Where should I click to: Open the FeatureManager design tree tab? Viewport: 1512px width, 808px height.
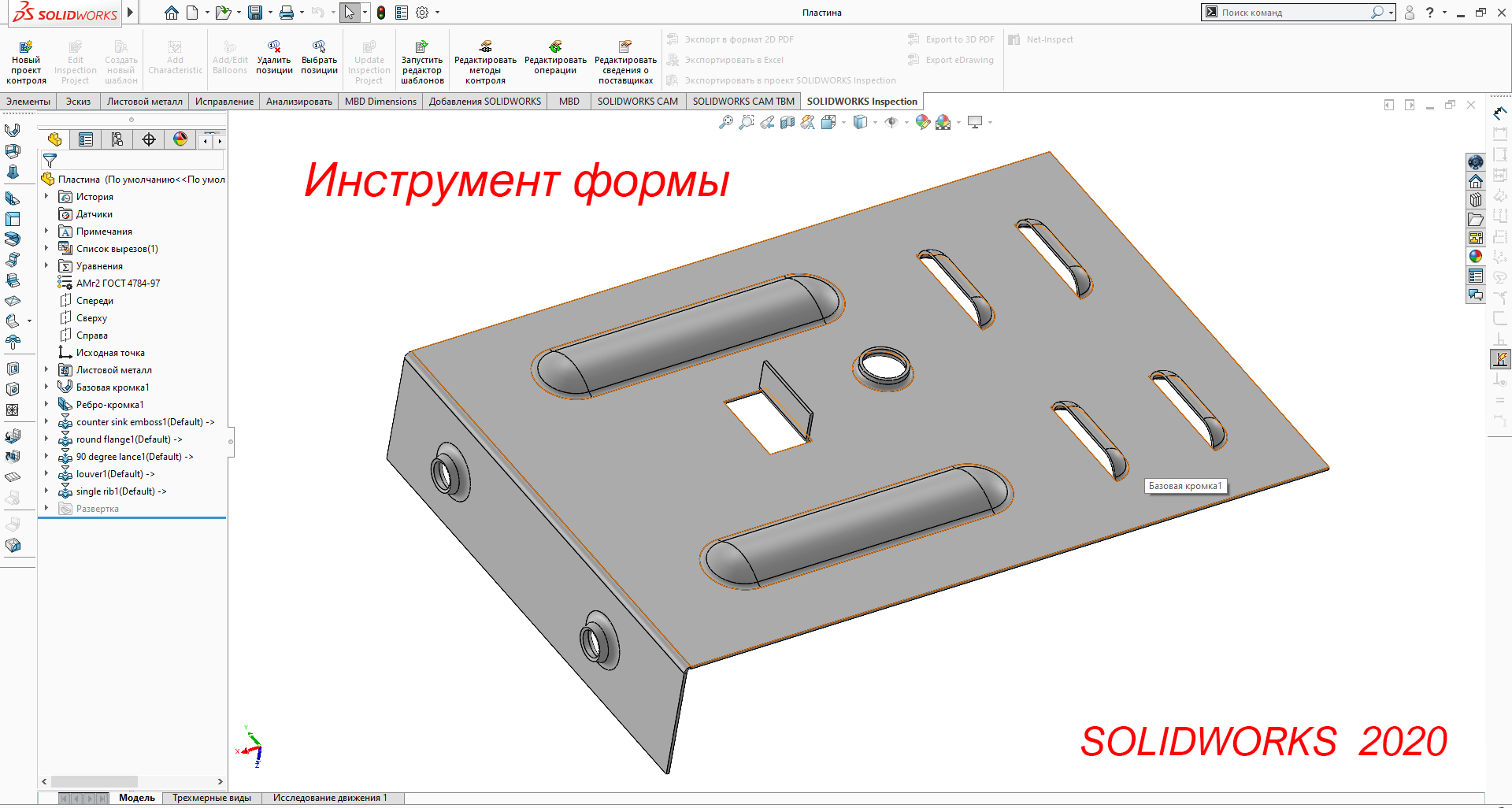[54, 139]
